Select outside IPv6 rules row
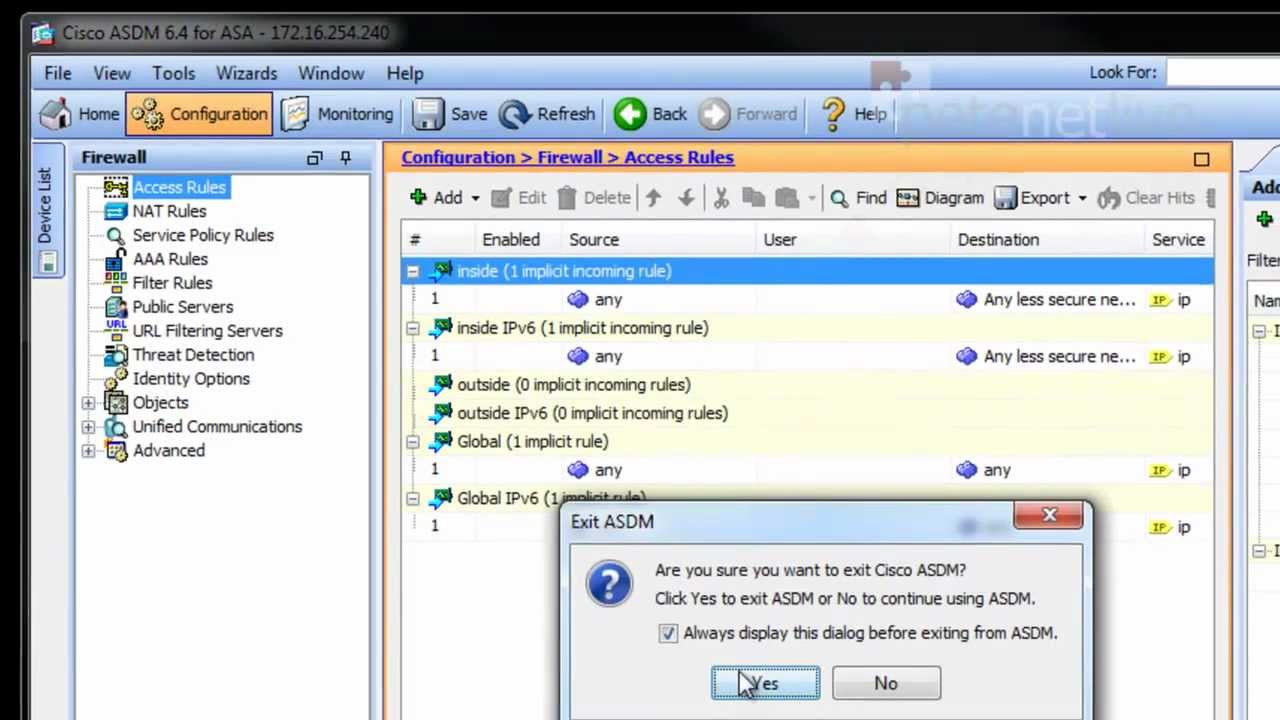Viewport: 1280px width, 720px height. point(808,413)
